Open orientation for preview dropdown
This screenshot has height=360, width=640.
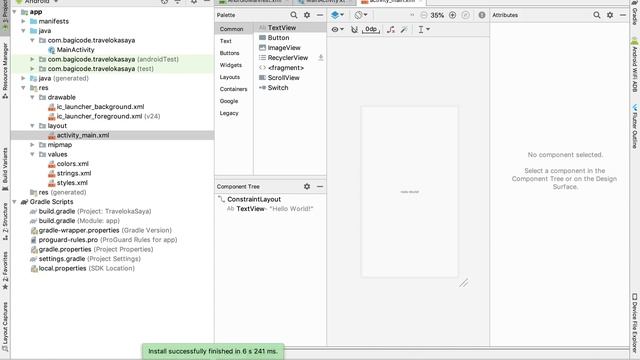[x=360, y=15]
